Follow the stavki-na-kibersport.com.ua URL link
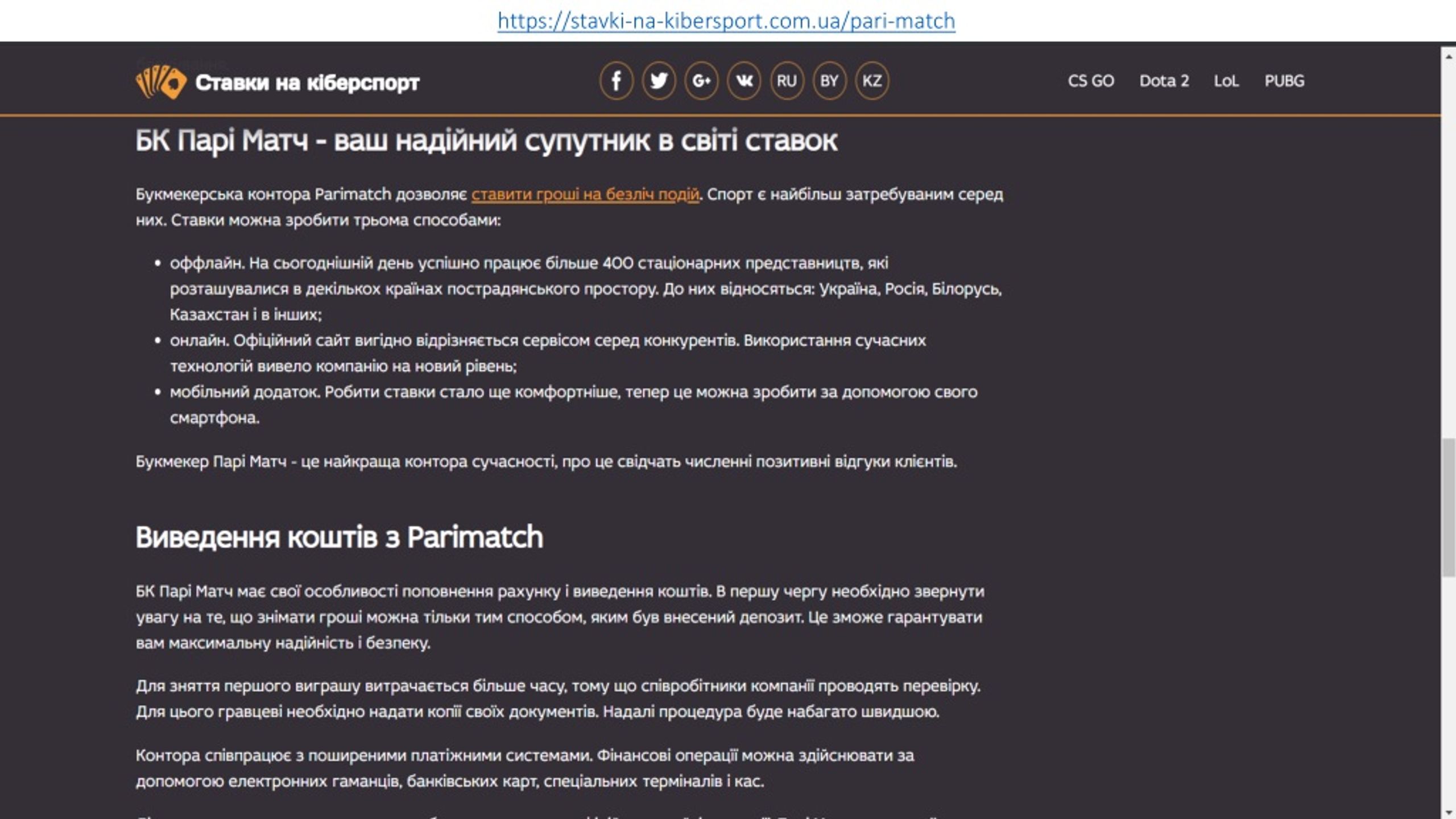This screenshot has height=819, width=1456. tap(726, 21)
